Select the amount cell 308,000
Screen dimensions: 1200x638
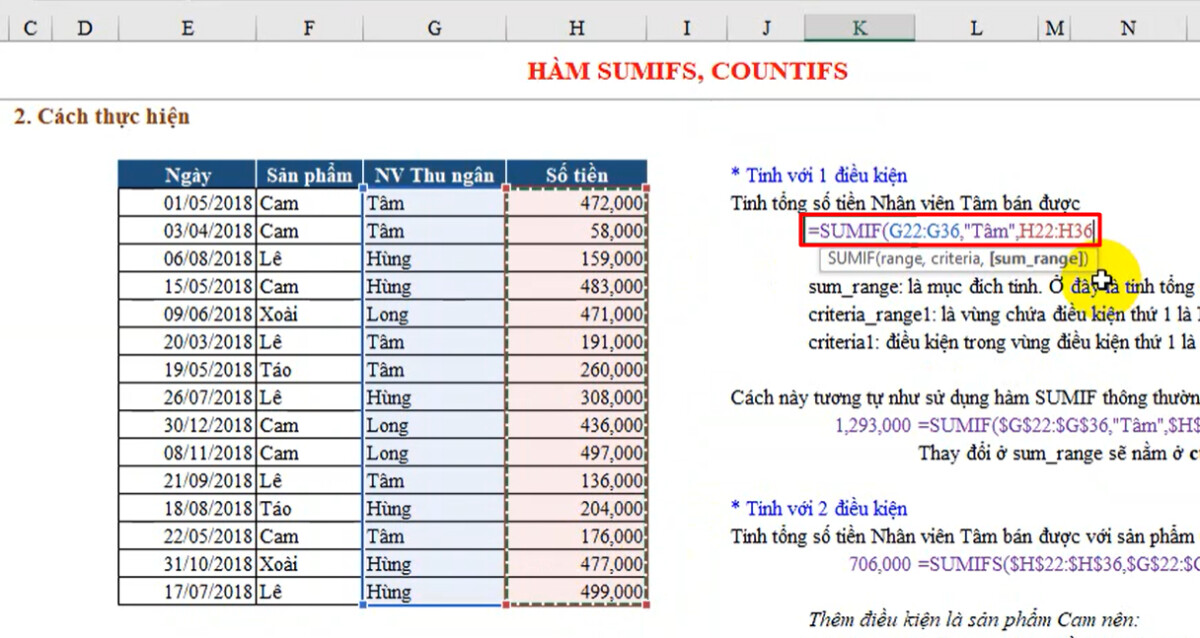click(577, 397)
